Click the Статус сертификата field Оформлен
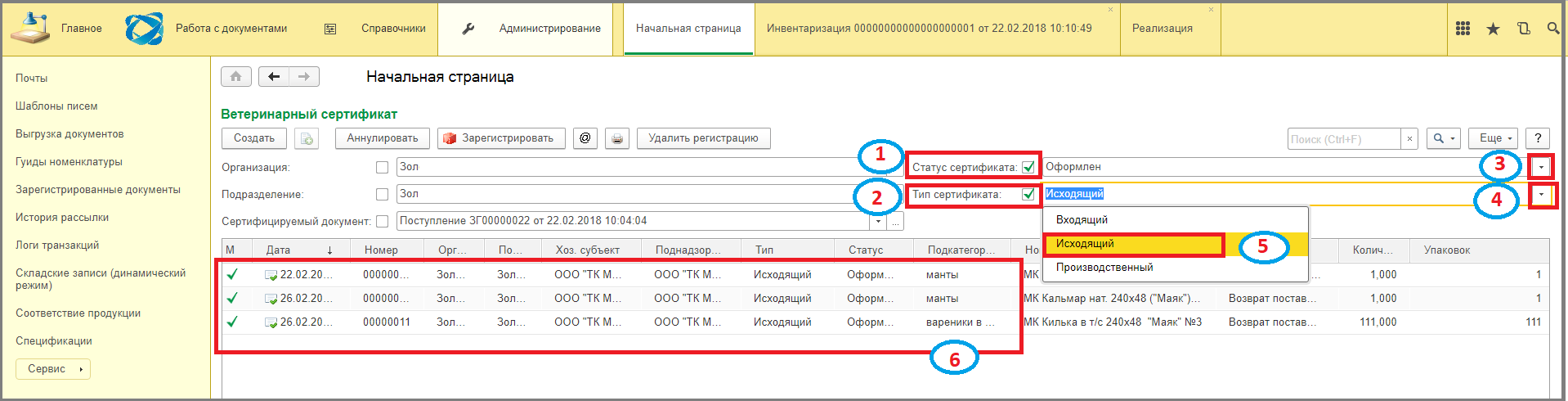 pyautogui.click(x=1288, y=167)
